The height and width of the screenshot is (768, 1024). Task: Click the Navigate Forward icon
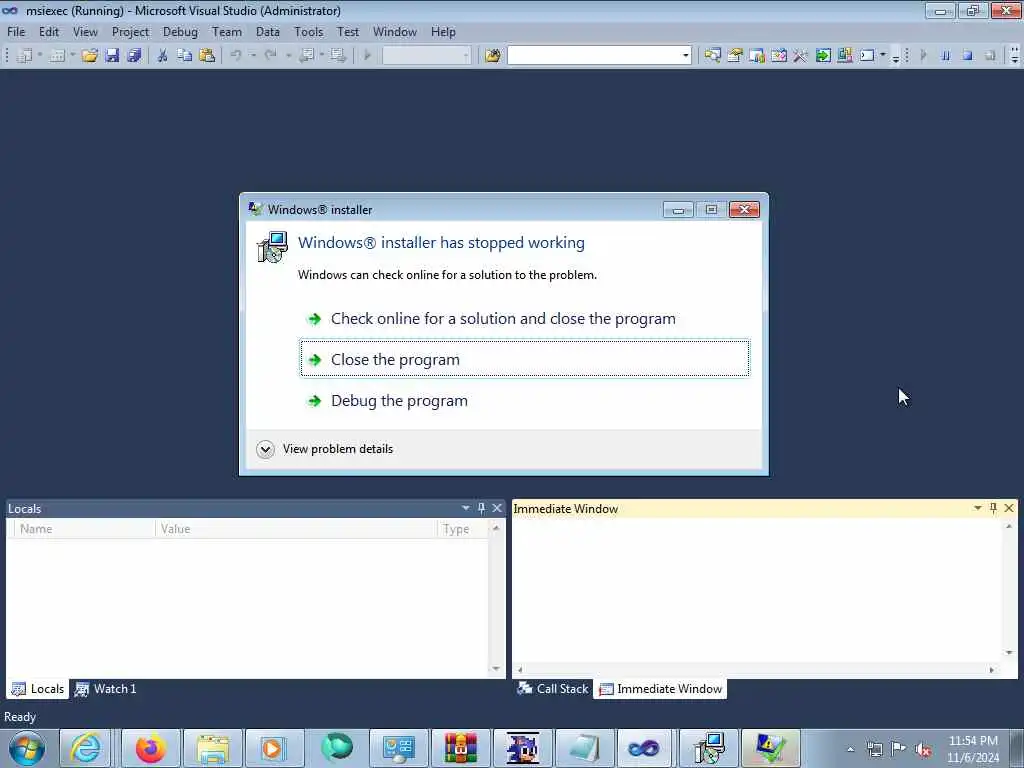tap(338, 56)
